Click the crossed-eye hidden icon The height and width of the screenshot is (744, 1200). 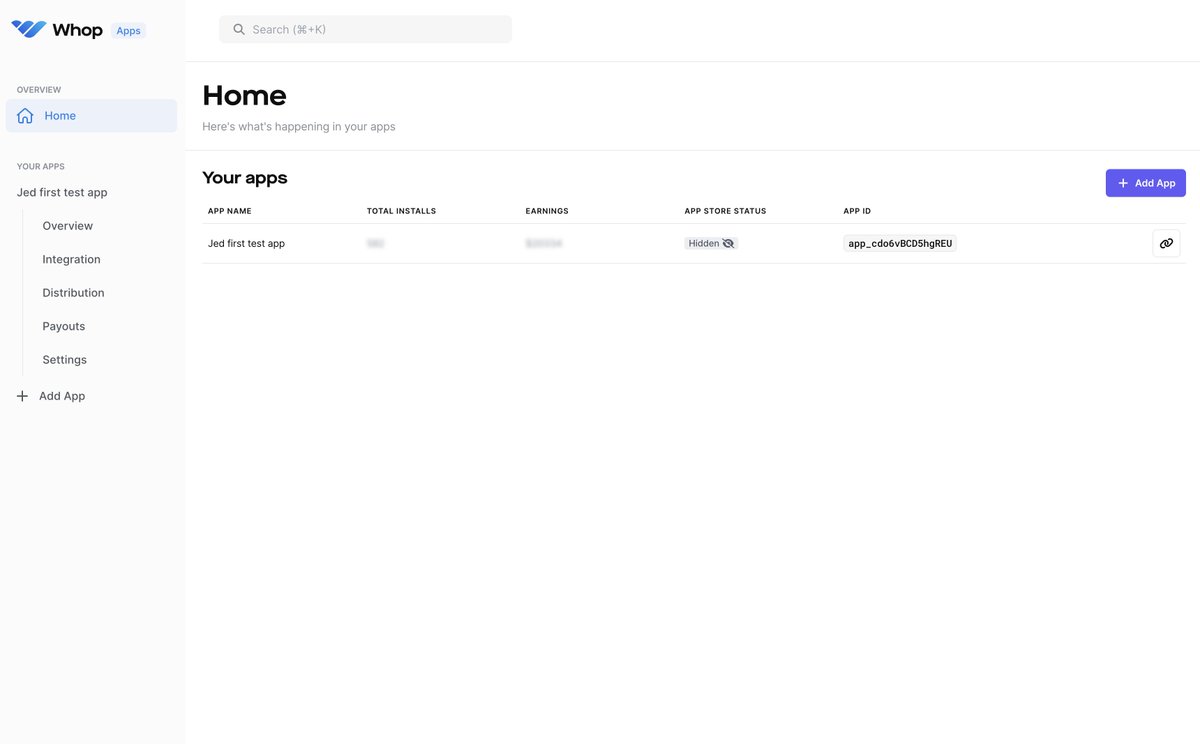(x=728, y=243)
